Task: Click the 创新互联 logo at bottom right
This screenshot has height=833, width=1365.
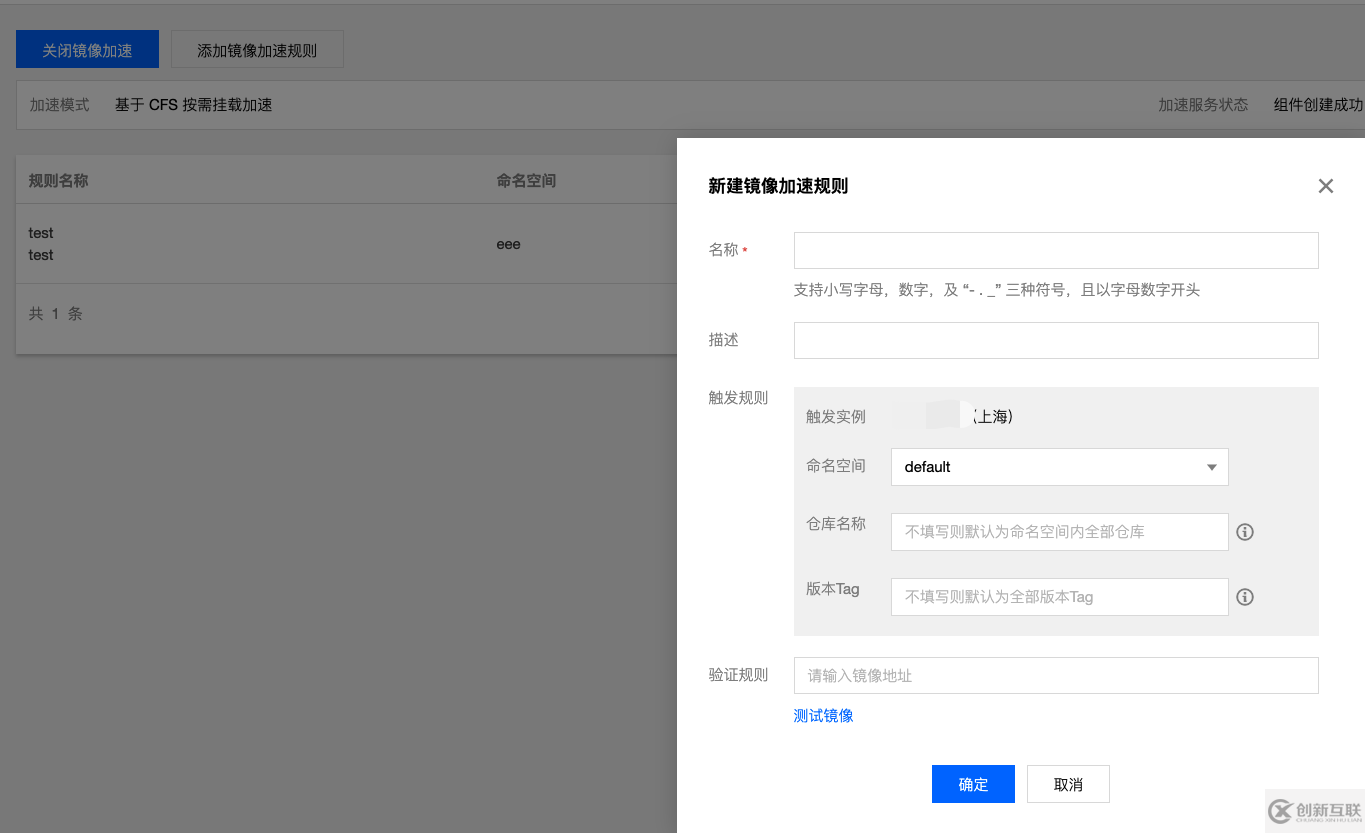Action: [x=1316, y=811]
